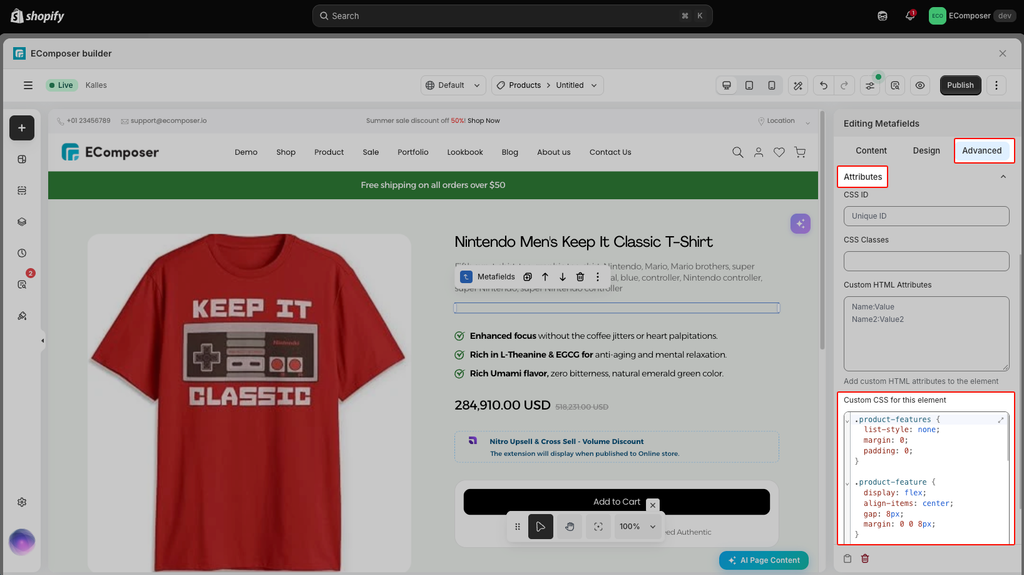Move the Metafields element down
This screenshot has height=575, width=1024.
[562, 277]
